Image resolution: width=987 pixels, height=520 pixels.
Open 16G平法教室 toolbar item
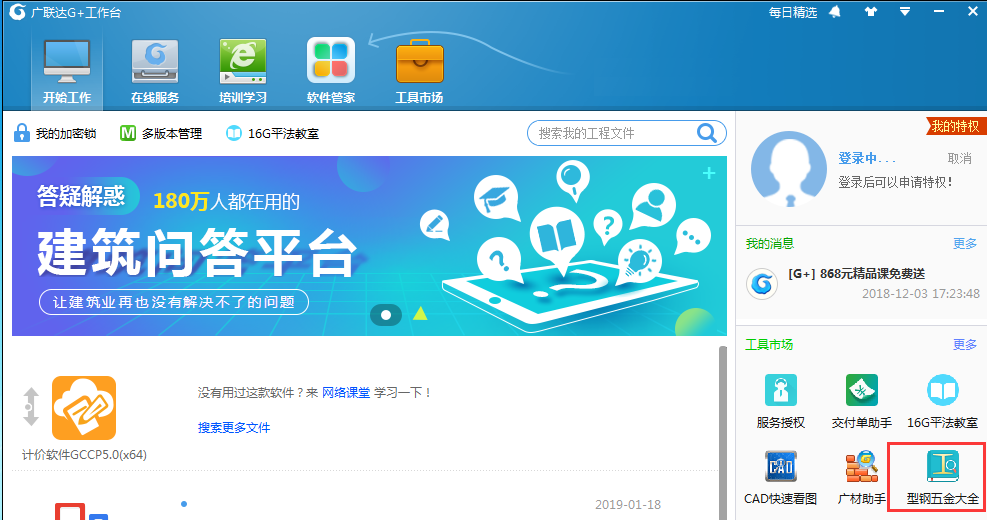[272, 133]
